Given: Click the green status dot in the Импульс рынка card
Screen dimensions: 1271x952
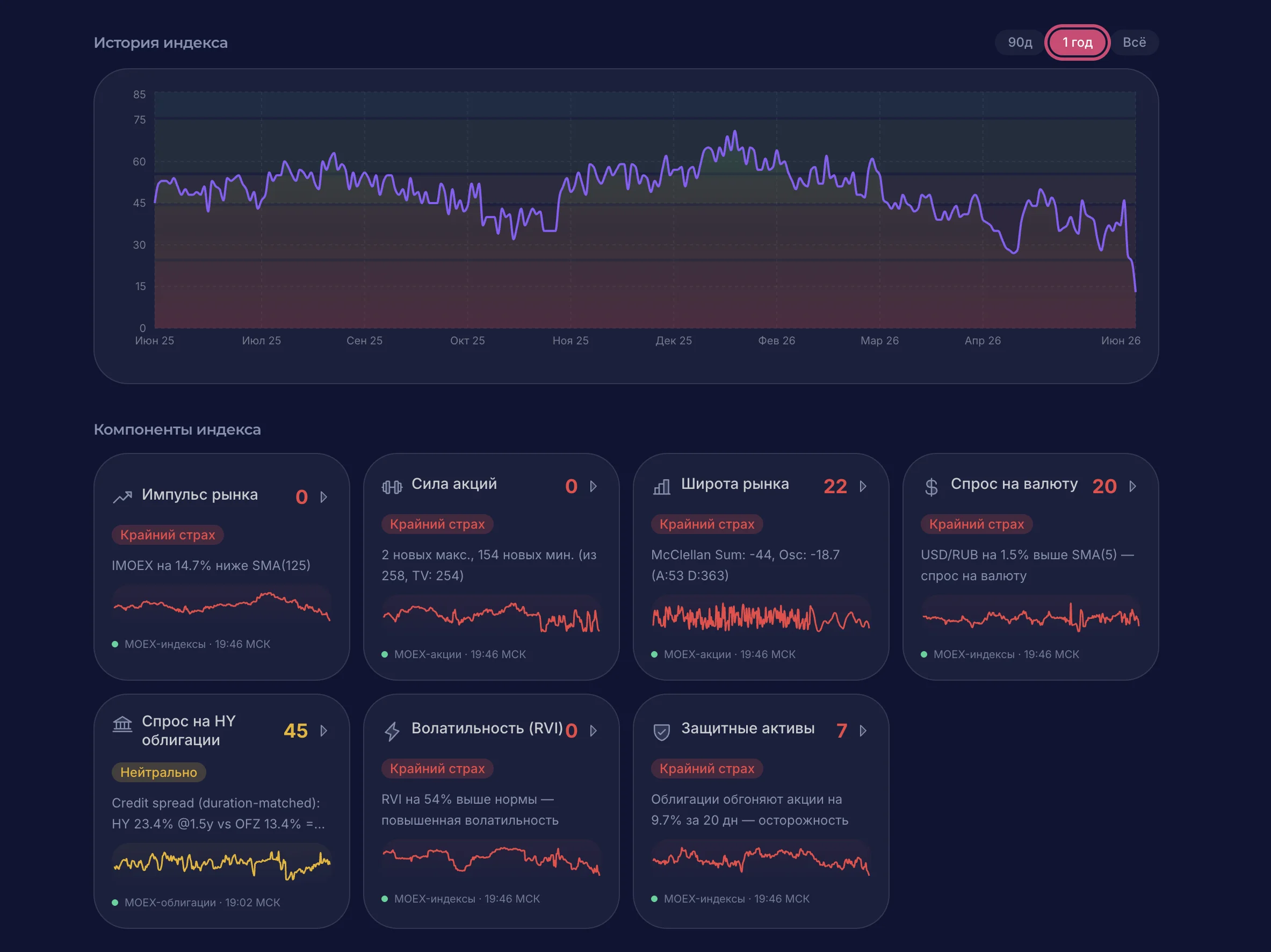Looking at the screenshot, I should pyautogui.click(x=115, y=645).
